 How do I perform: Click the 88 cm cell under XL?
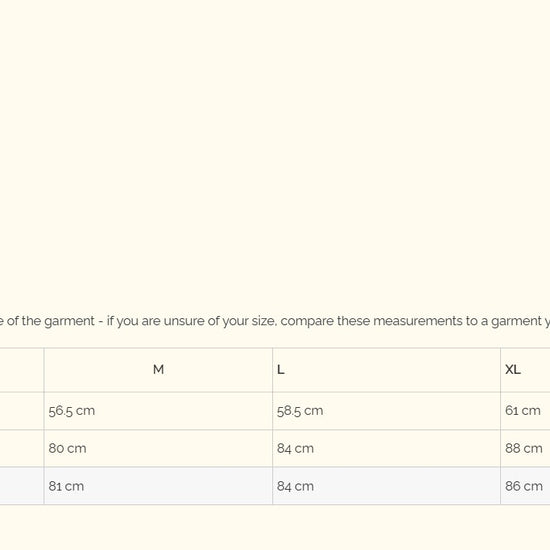[525, 448]
